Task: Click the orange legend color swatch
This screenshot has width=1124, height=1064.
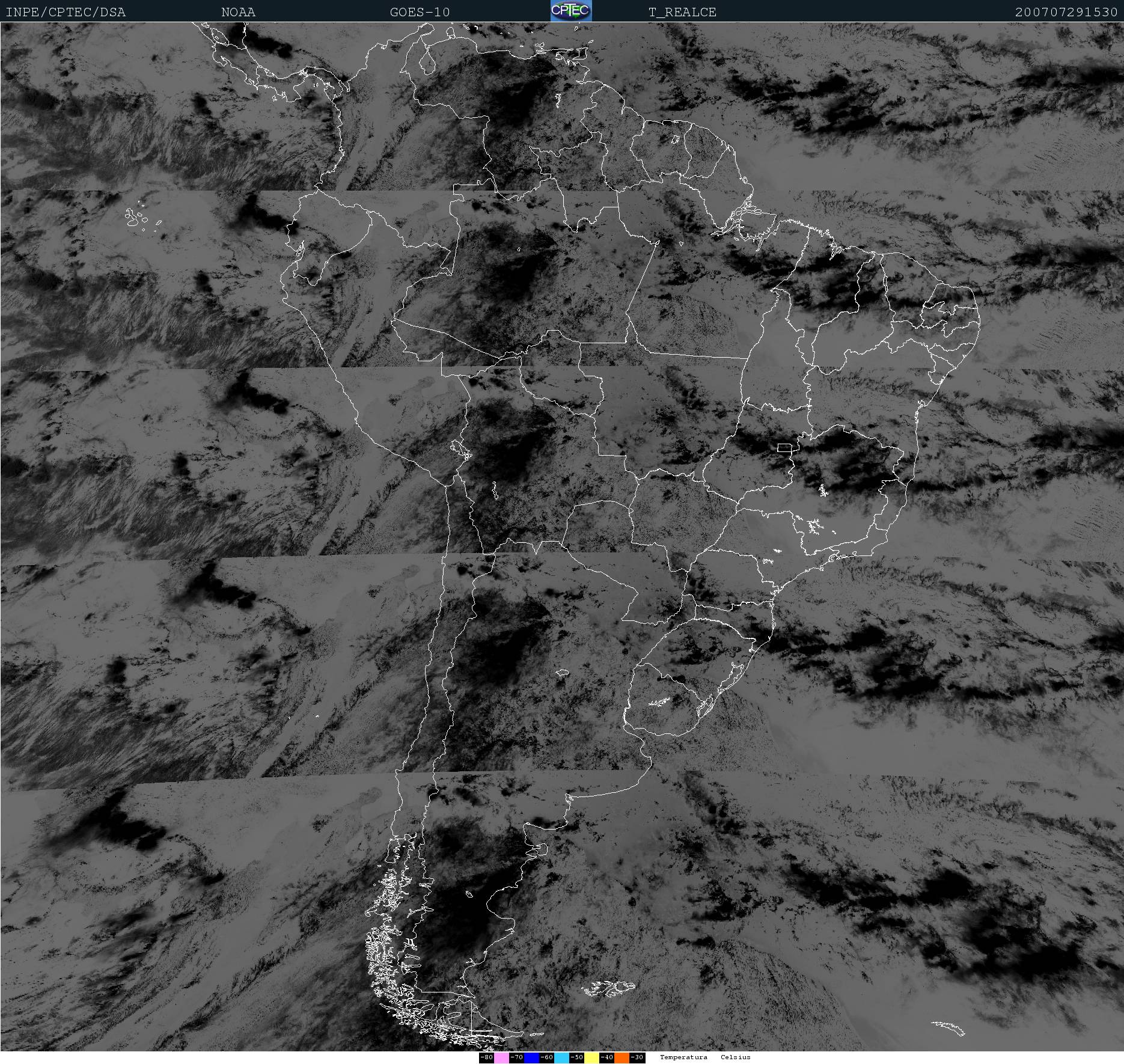Action: click(622, 1057)
